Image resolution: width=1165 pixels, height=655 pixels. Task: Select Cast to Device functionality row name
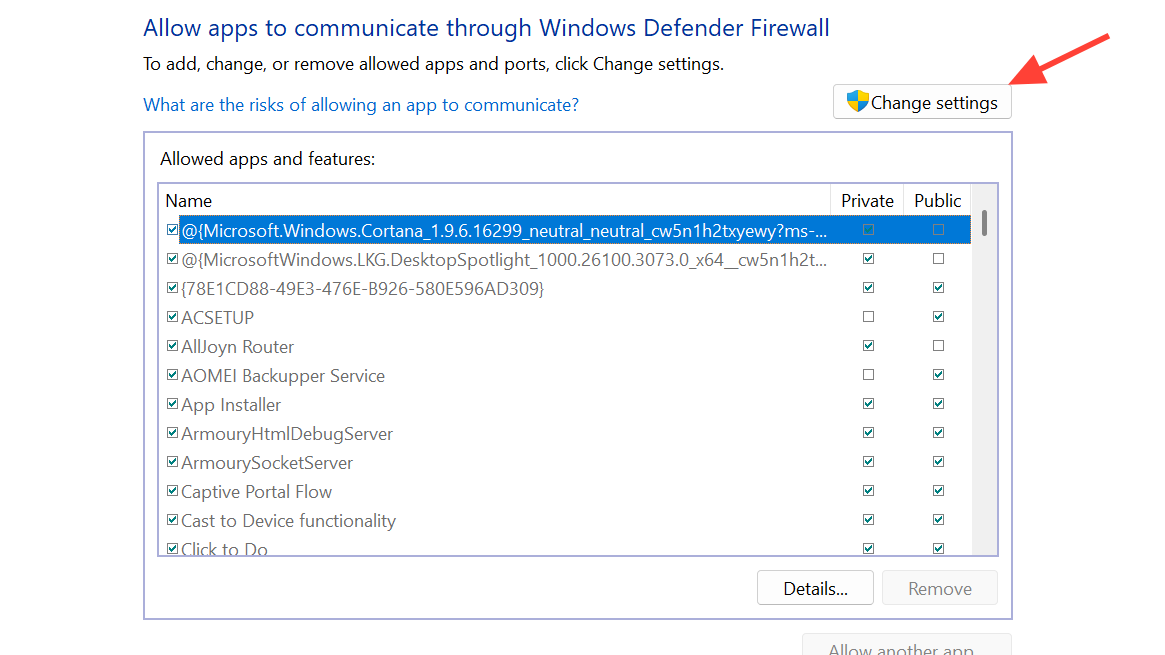(288, 521)
